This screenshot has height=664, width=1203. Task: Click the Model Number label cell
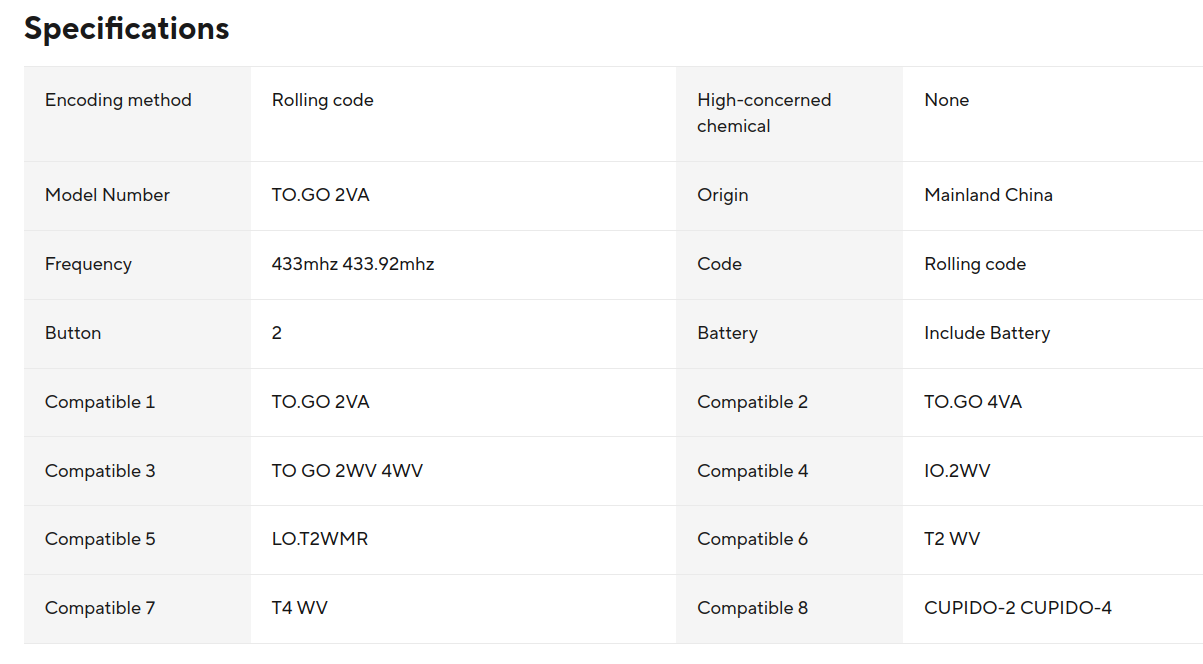coord(107,195)
